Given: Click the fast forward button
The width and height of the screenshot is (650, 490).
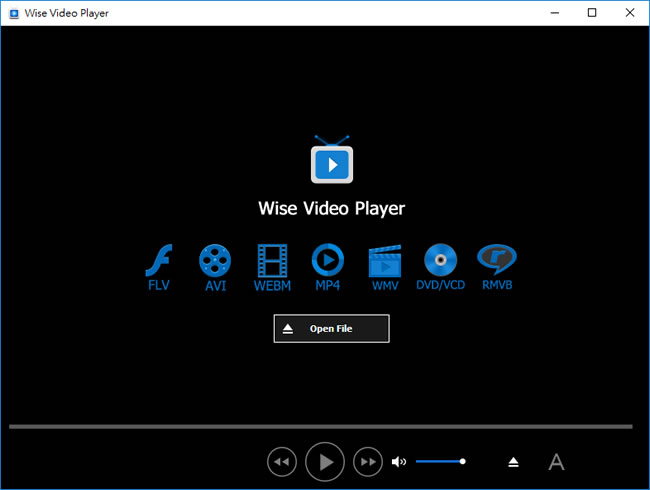Looking at the screenshot, I should point(368,461).
